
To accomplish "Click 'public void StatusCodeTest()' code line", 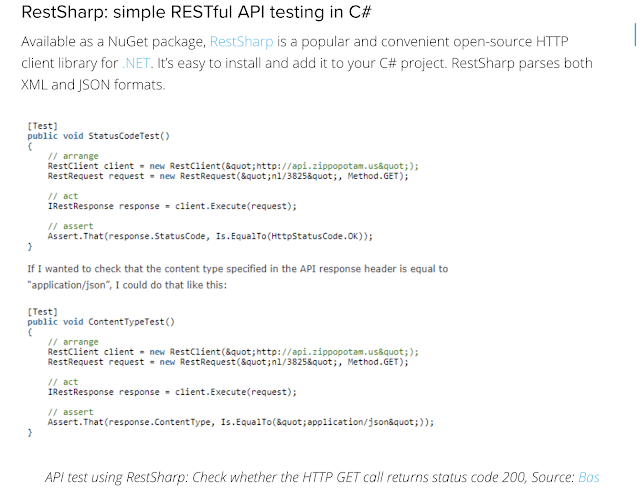I will 98,136.
